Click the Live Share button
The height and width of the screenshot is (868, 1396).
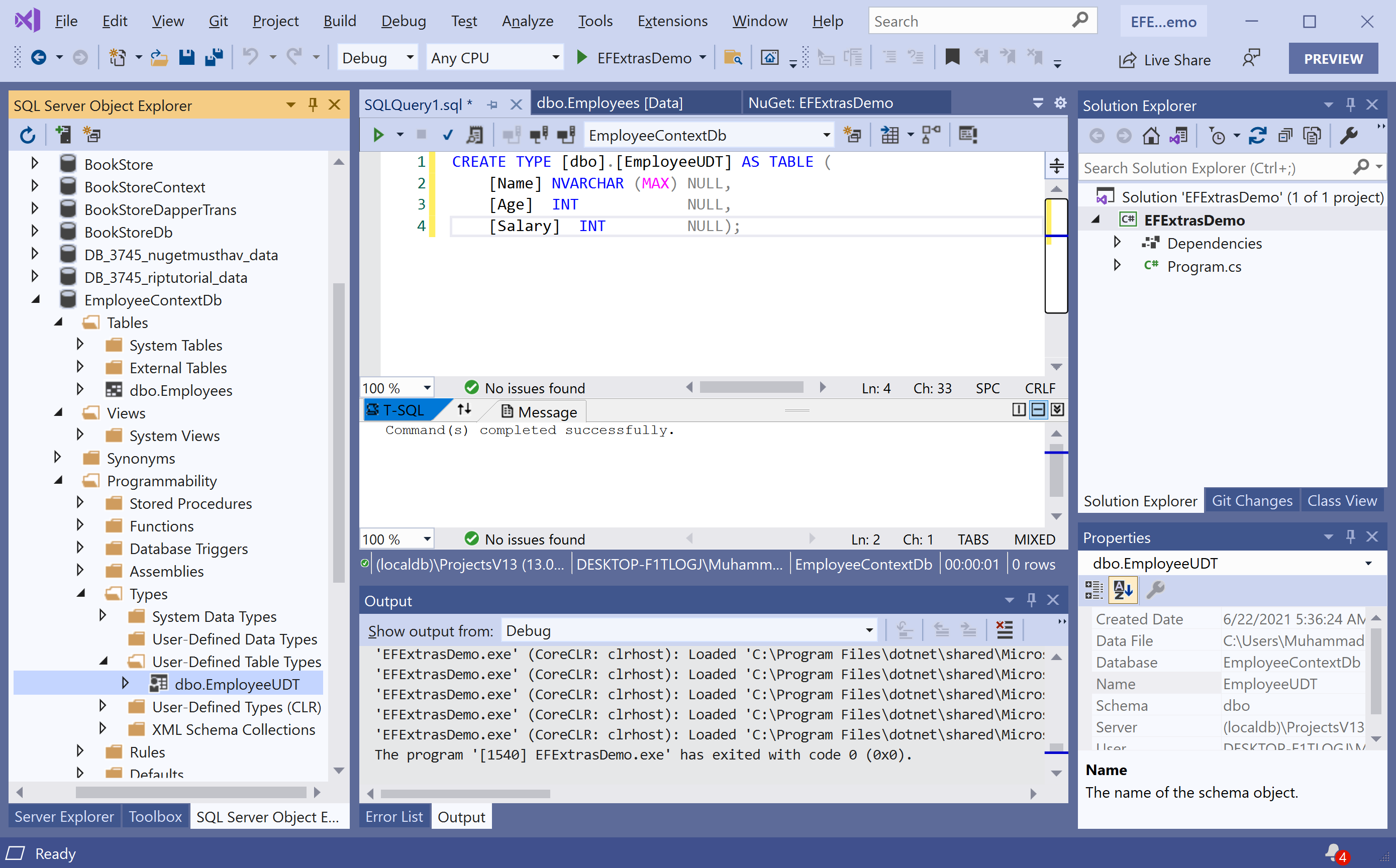[x=1164, y=60]
